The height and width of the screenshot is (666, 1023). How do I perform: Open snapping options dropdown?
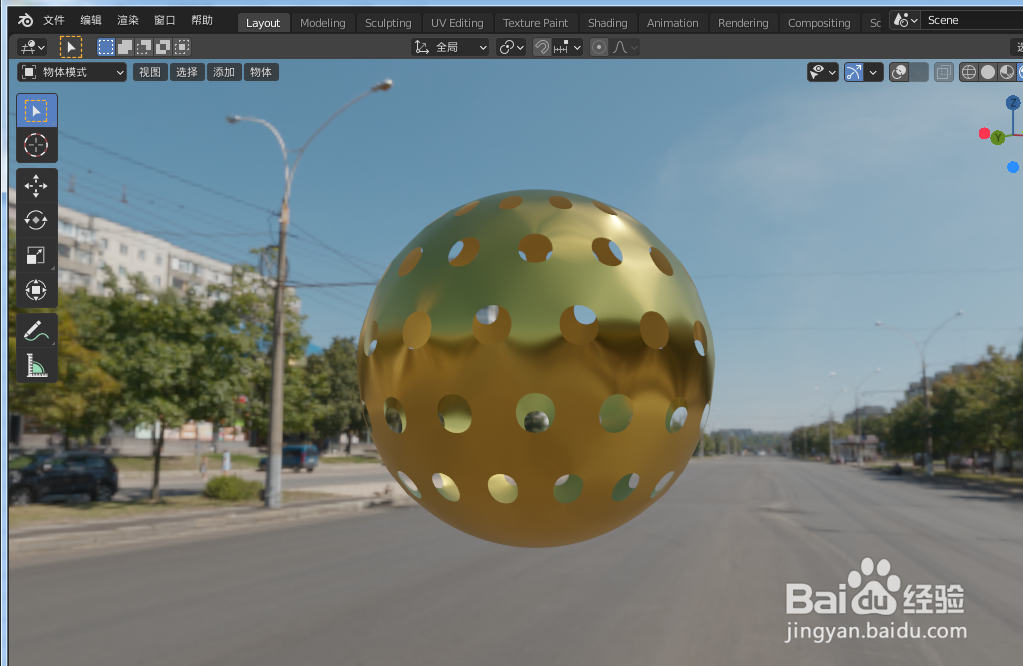tap(568, 47)
